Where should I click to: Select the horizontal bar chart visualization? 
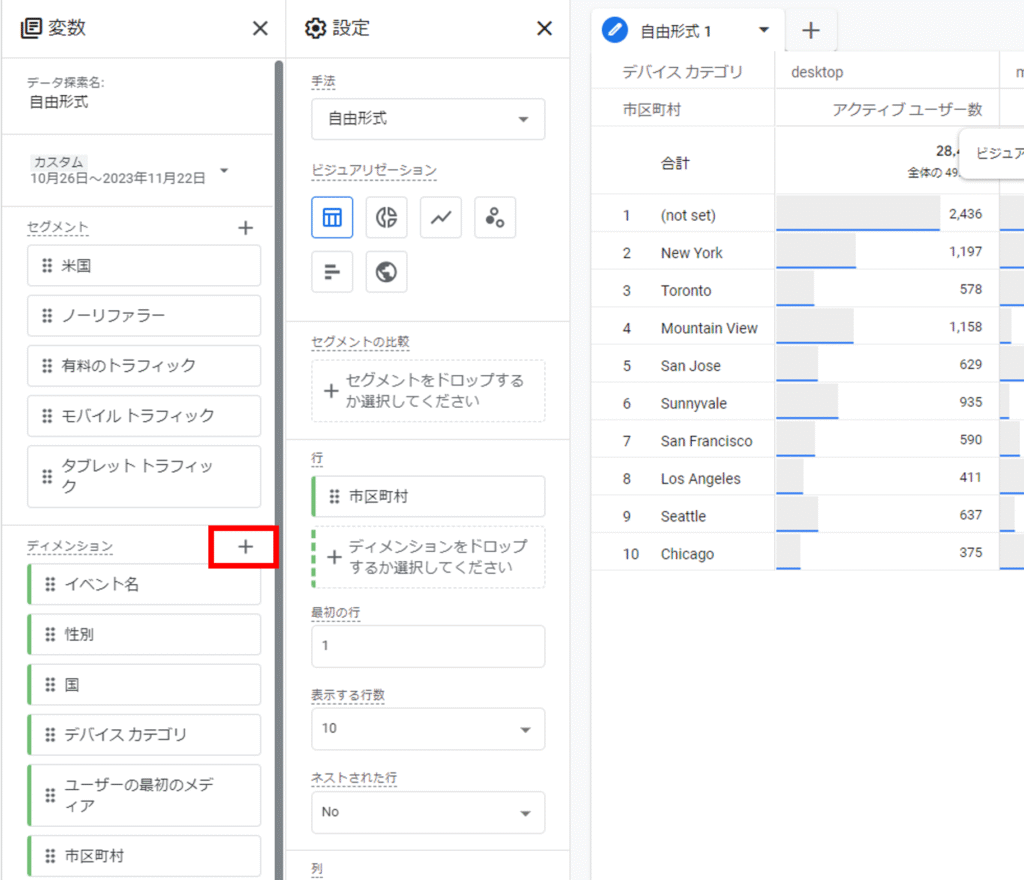coord(332,271)
